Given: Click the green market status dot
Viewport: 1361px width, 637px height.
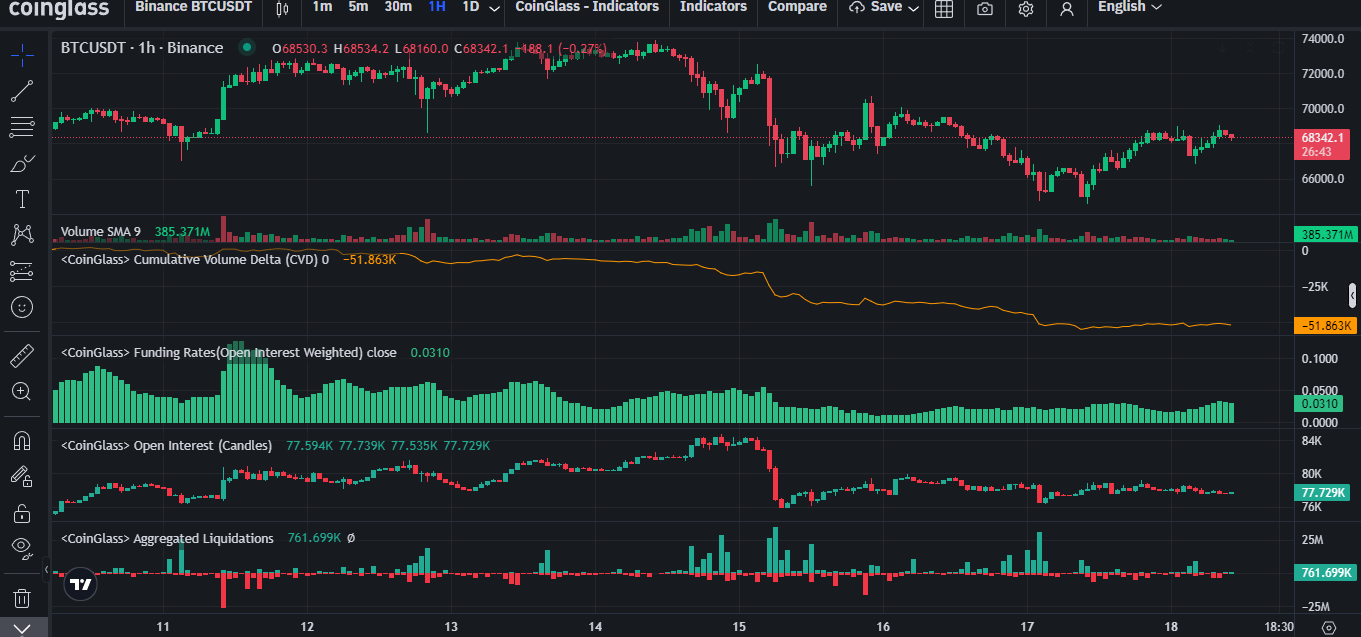Looking at the screenshot, I should click(247, 48).
